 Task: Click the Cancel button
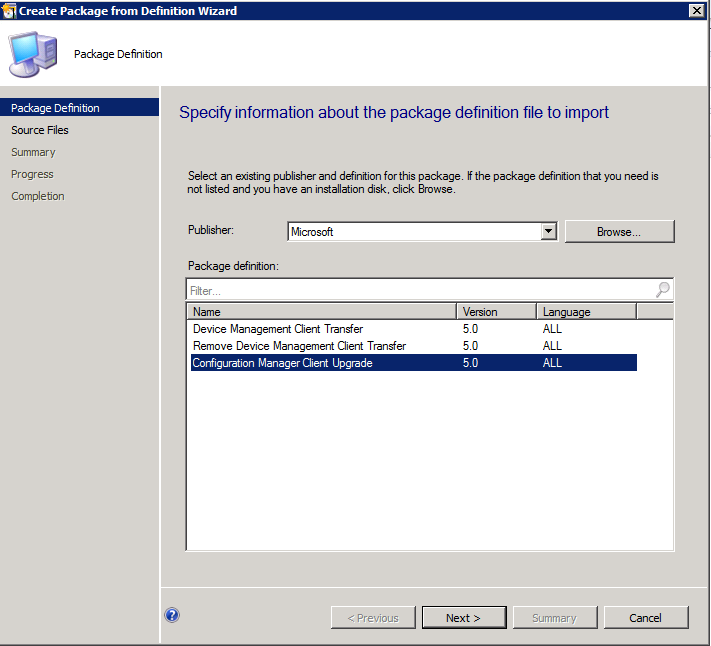click(646, 617)
